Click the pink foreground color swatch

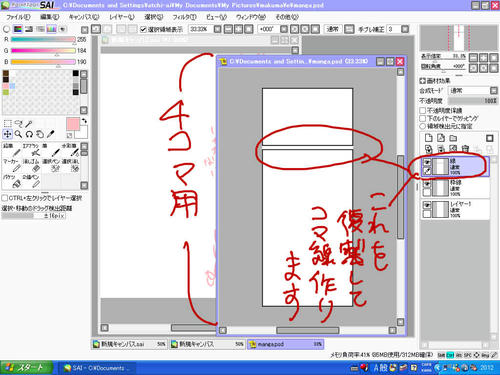point(73,124)
